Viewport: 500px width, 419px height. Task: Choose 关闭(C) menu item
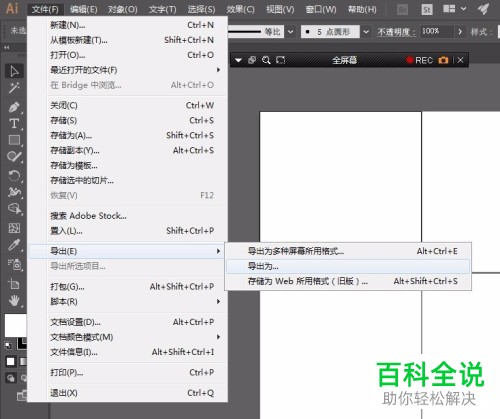point(127,105)
